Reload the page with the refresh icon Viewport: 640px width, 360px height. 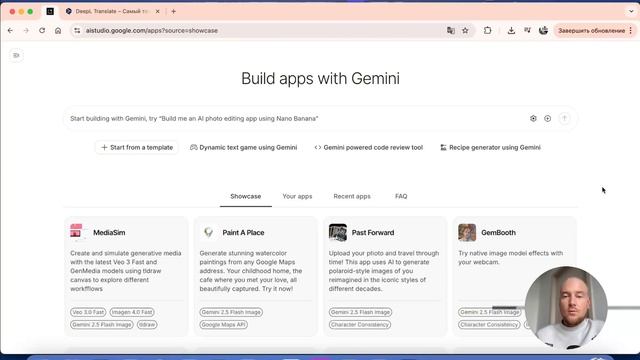click(x=42, y=31)
